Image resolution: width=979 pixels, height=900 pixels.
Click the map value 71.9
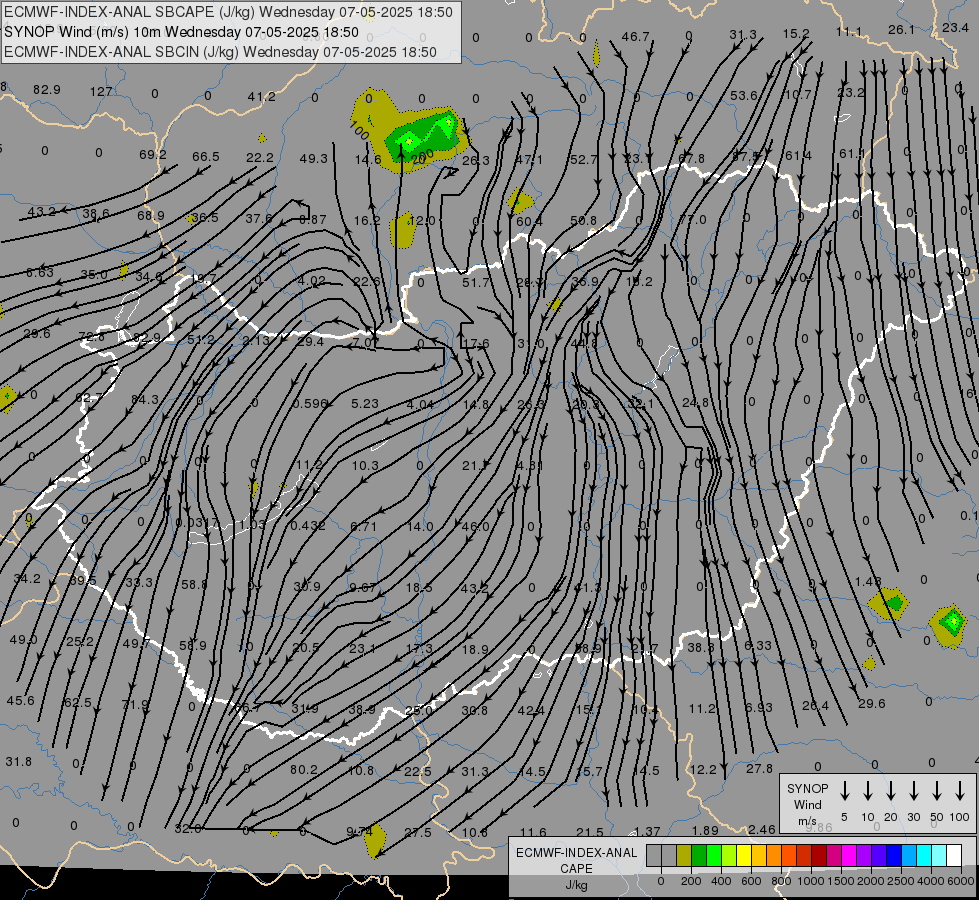[135, 705]
